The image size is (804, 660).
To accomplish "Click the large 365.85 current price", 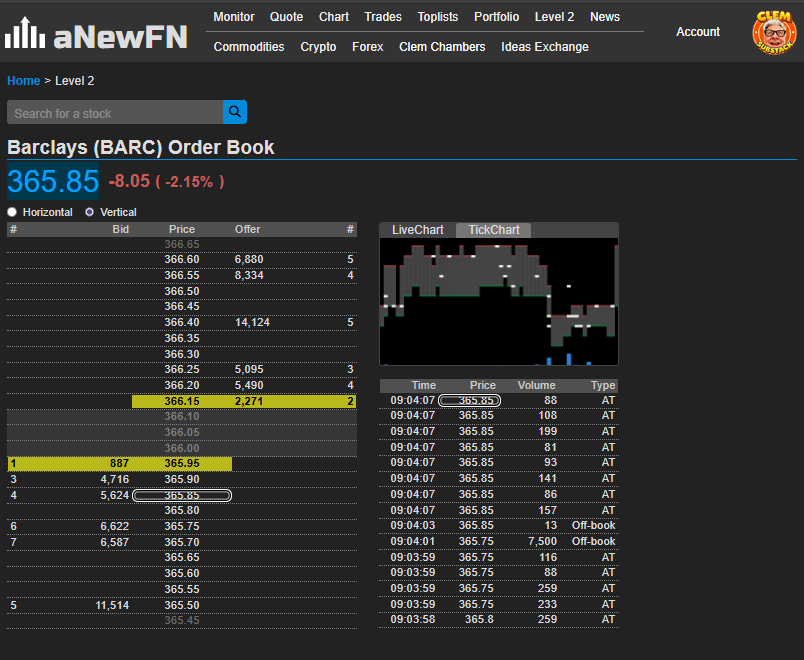I will pos(53,181).
